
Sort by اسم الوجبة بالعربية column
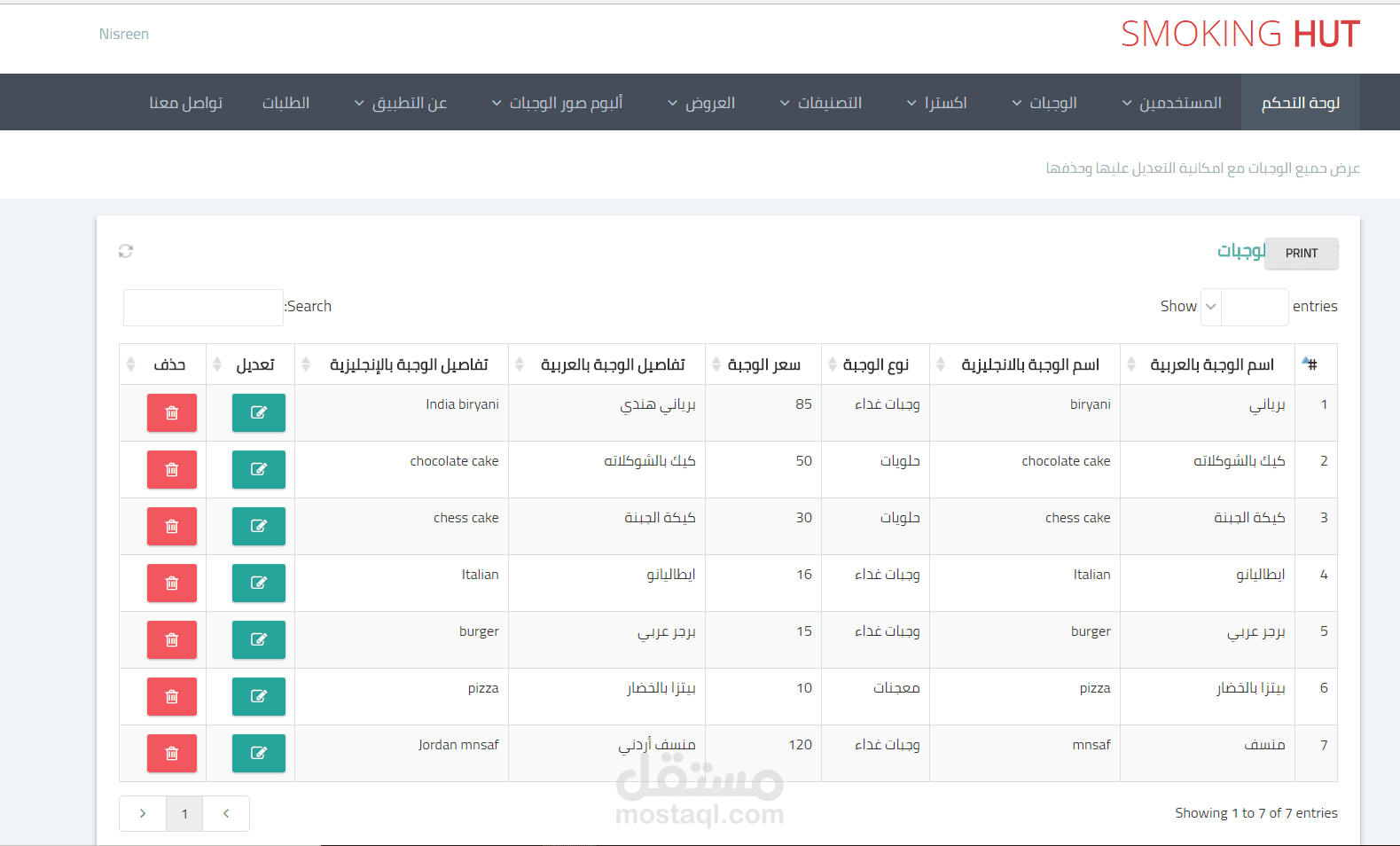point(1208,364)
